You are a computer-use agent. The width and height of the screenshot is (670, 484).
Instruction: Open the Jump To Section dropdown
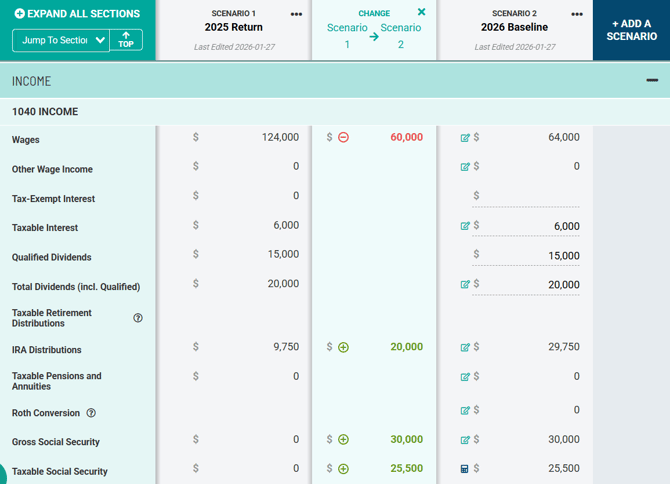pyautogui.click(x=59, y=40)
